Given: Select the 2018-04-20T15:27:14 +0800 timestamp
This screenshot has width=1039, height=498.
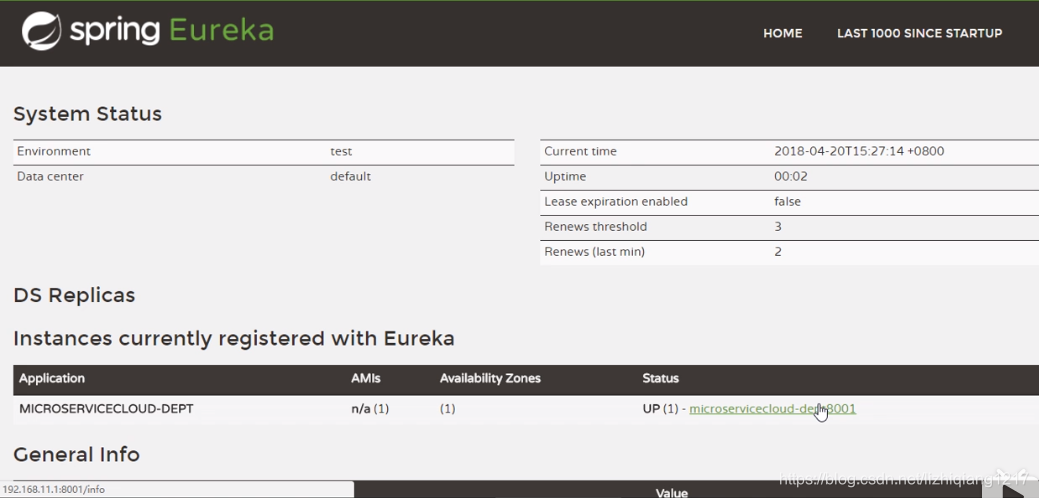Looking at the screenshot, I should (x=859, y=151).
